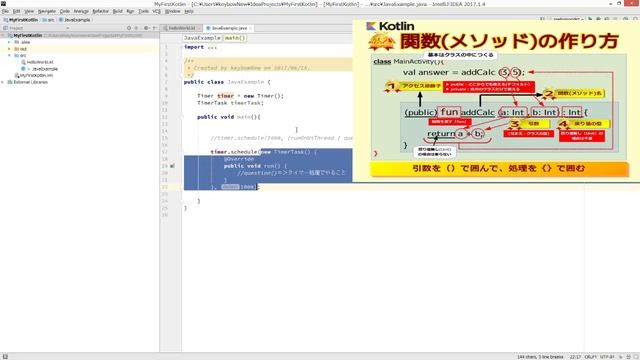Click the src breadcrumb in navigation bar
The width and height of the screenshot is (640, 360).
(49, 20)
